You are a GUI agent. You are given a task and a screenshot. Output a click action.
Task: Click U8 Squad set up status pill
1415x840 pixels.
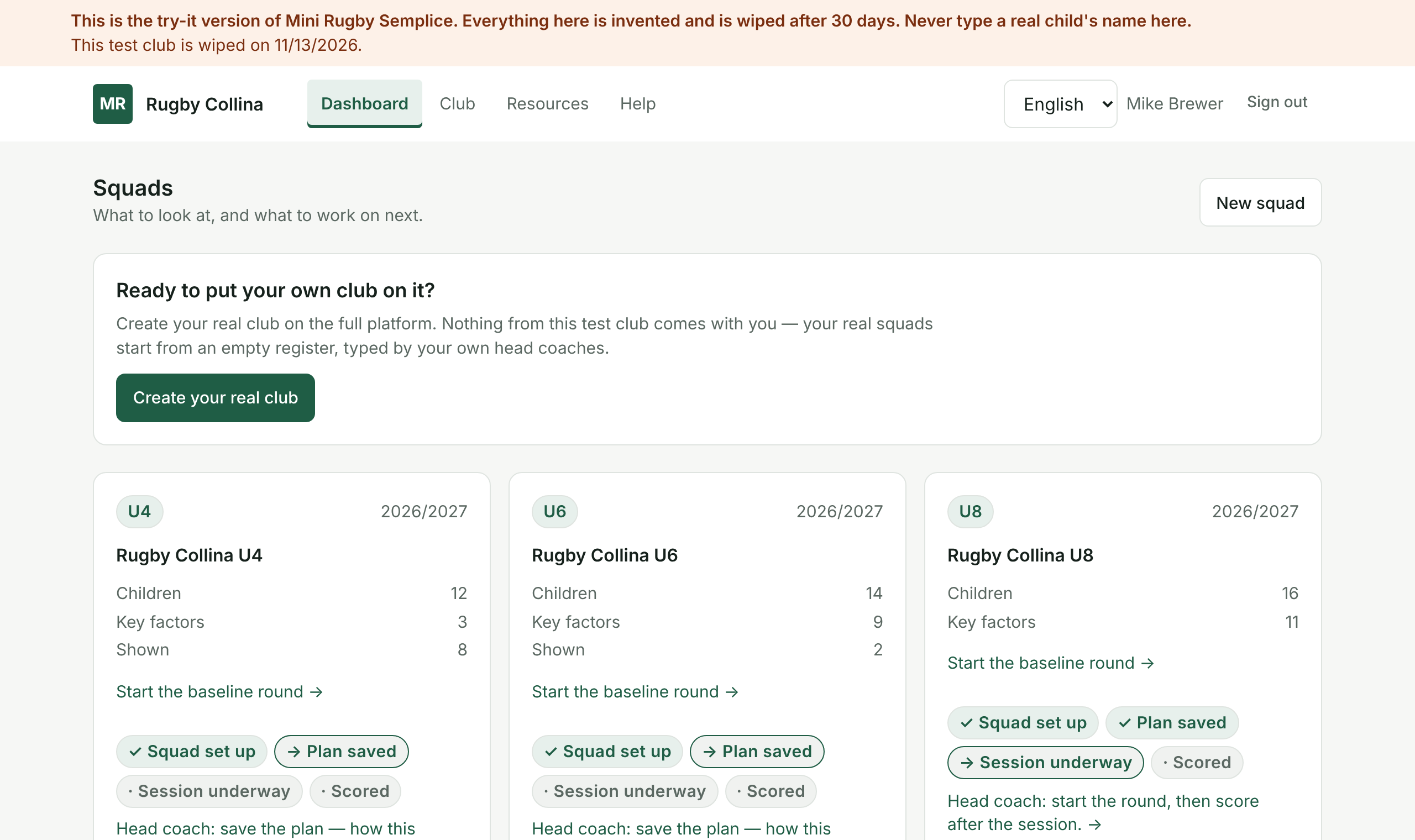click(x=1023, y=722)
